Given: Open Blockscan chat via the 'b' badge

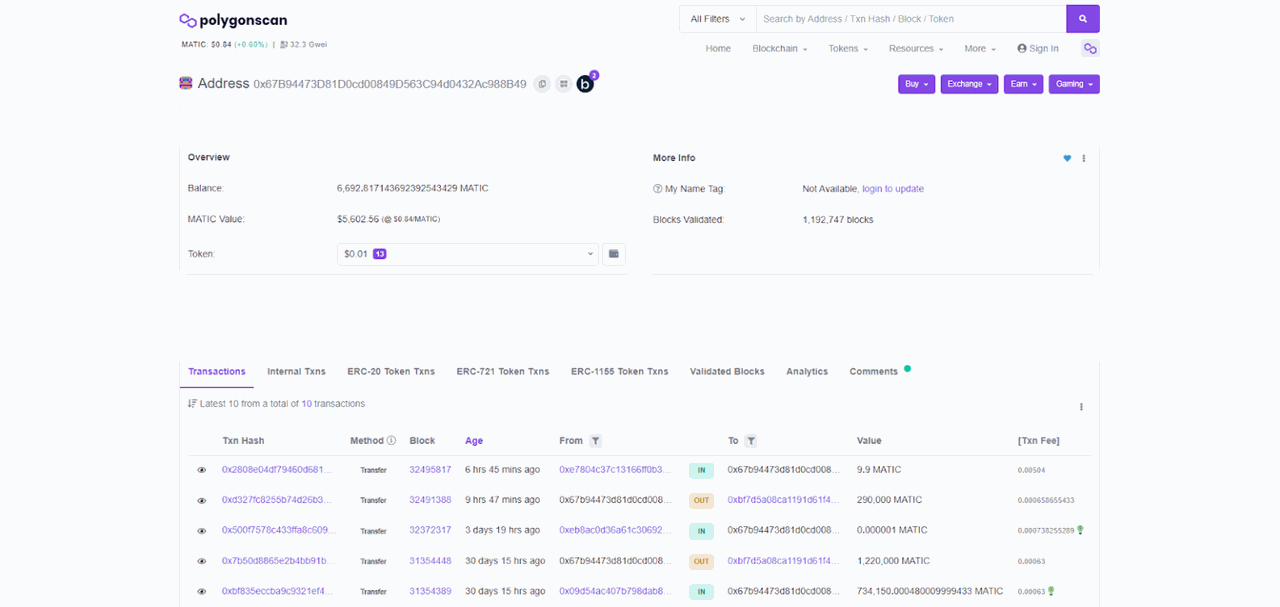Looking at the screenshot, I should 585,84.
